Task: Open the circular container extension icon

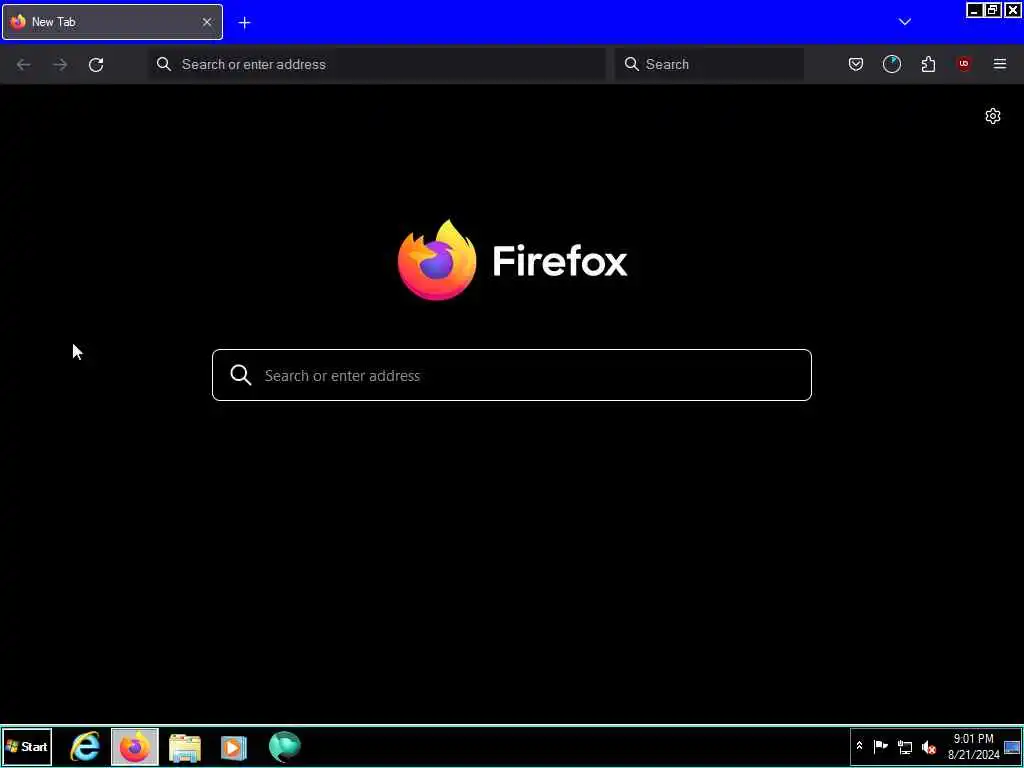Action: pyautogui.click(x=891, y=64)
